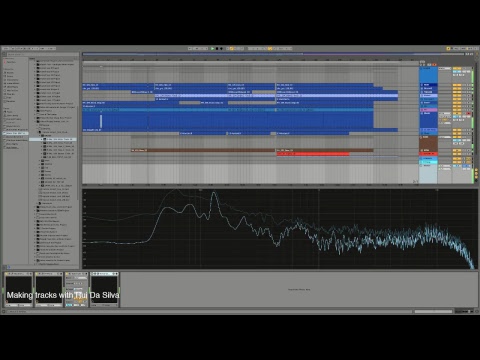
Task: Select the purple track header
Action: pyautogui.click(x=428, y=110)
